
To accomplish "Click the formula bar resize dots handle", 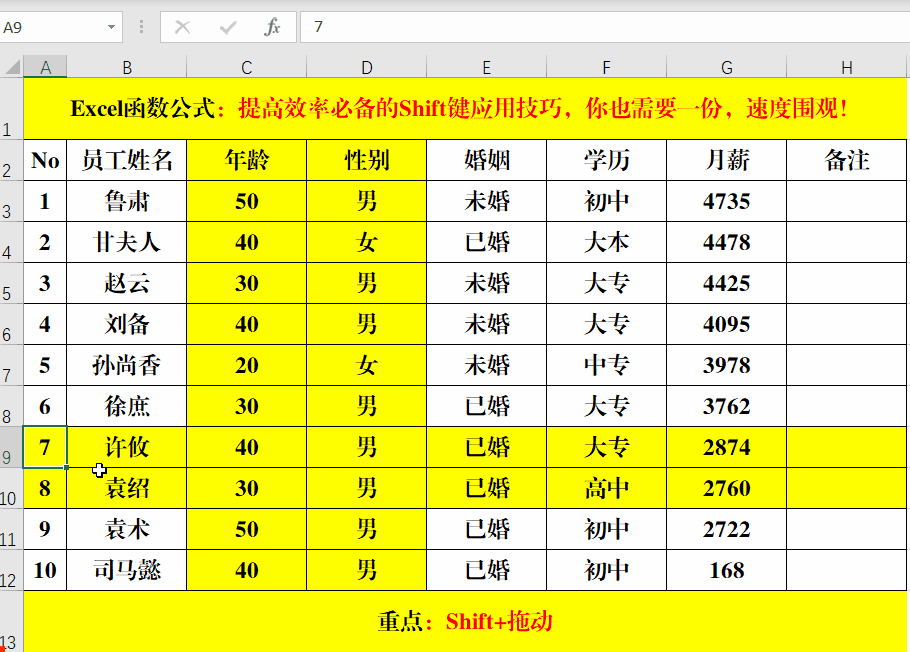I will tap(142, 27).
